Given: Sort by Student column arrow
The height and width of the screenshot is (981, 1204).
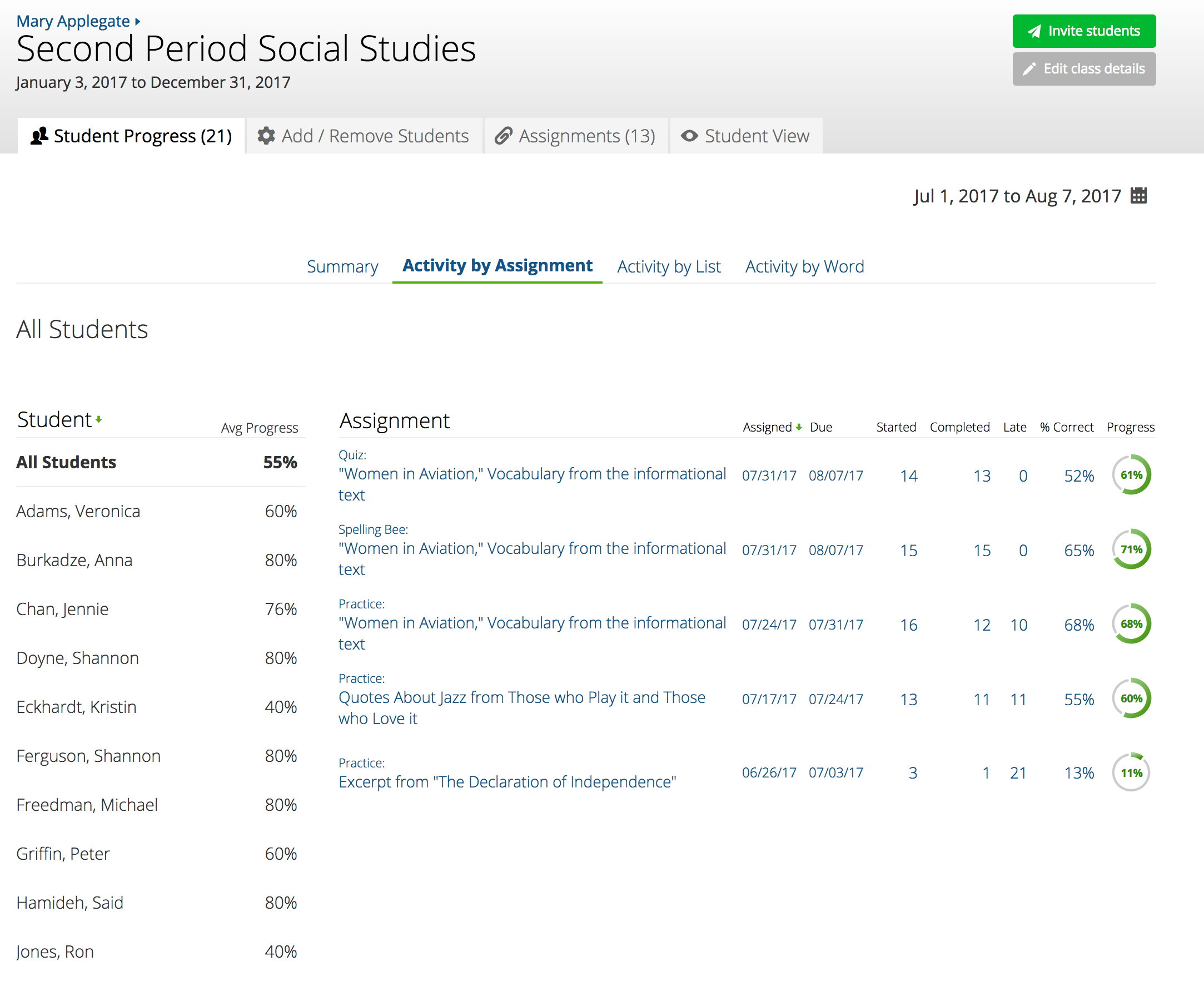Looking at the screenshot, I should click(x=99, y=419).
